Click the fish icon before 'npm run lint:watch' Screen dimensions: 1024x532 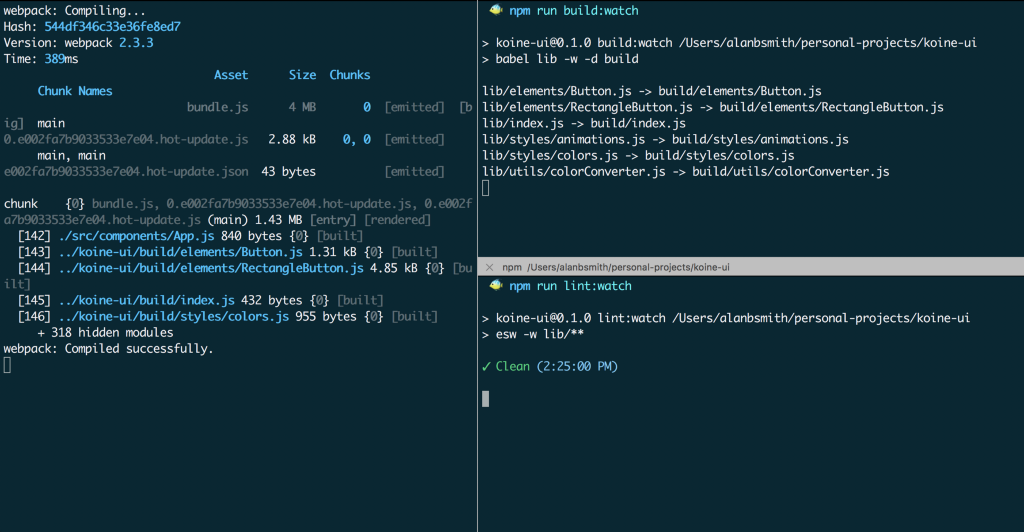click(496, 285)
